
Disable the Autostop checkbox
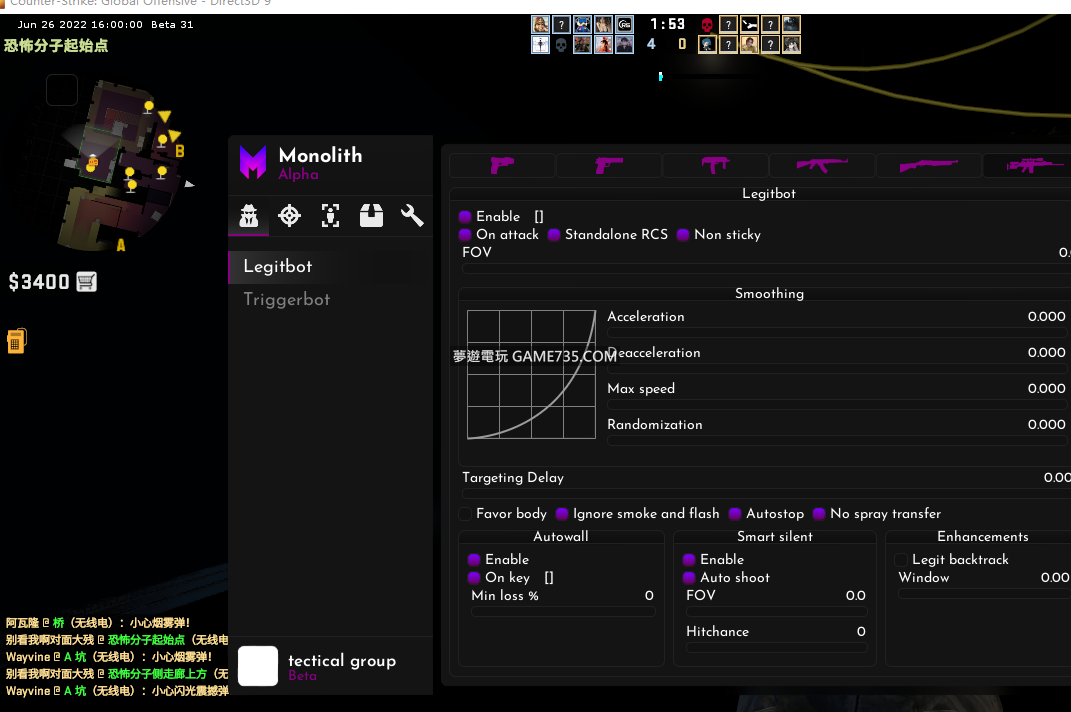(736, 514)
